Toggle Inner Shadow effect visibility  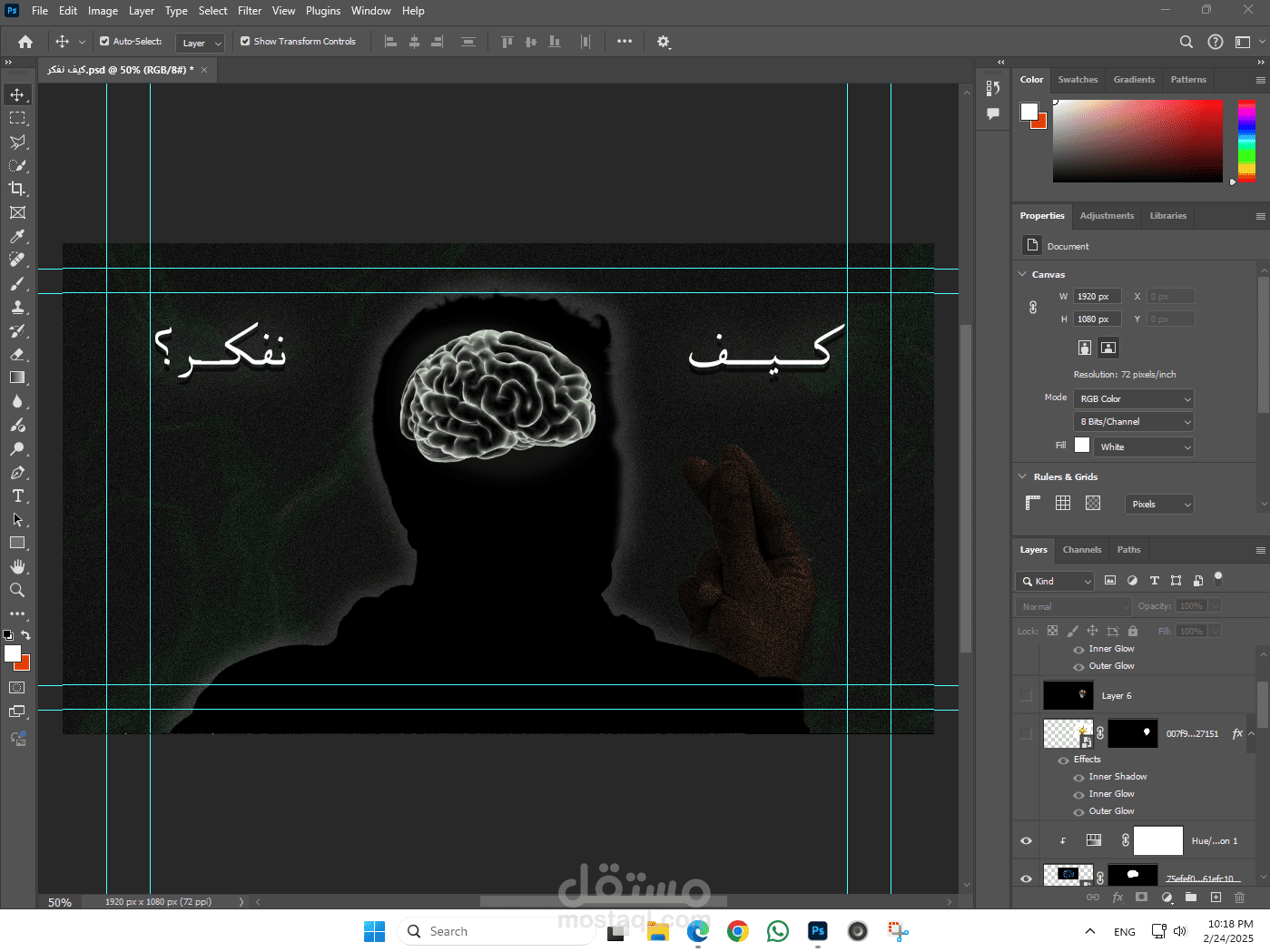pyautogui.click(x=1078, y=778)
